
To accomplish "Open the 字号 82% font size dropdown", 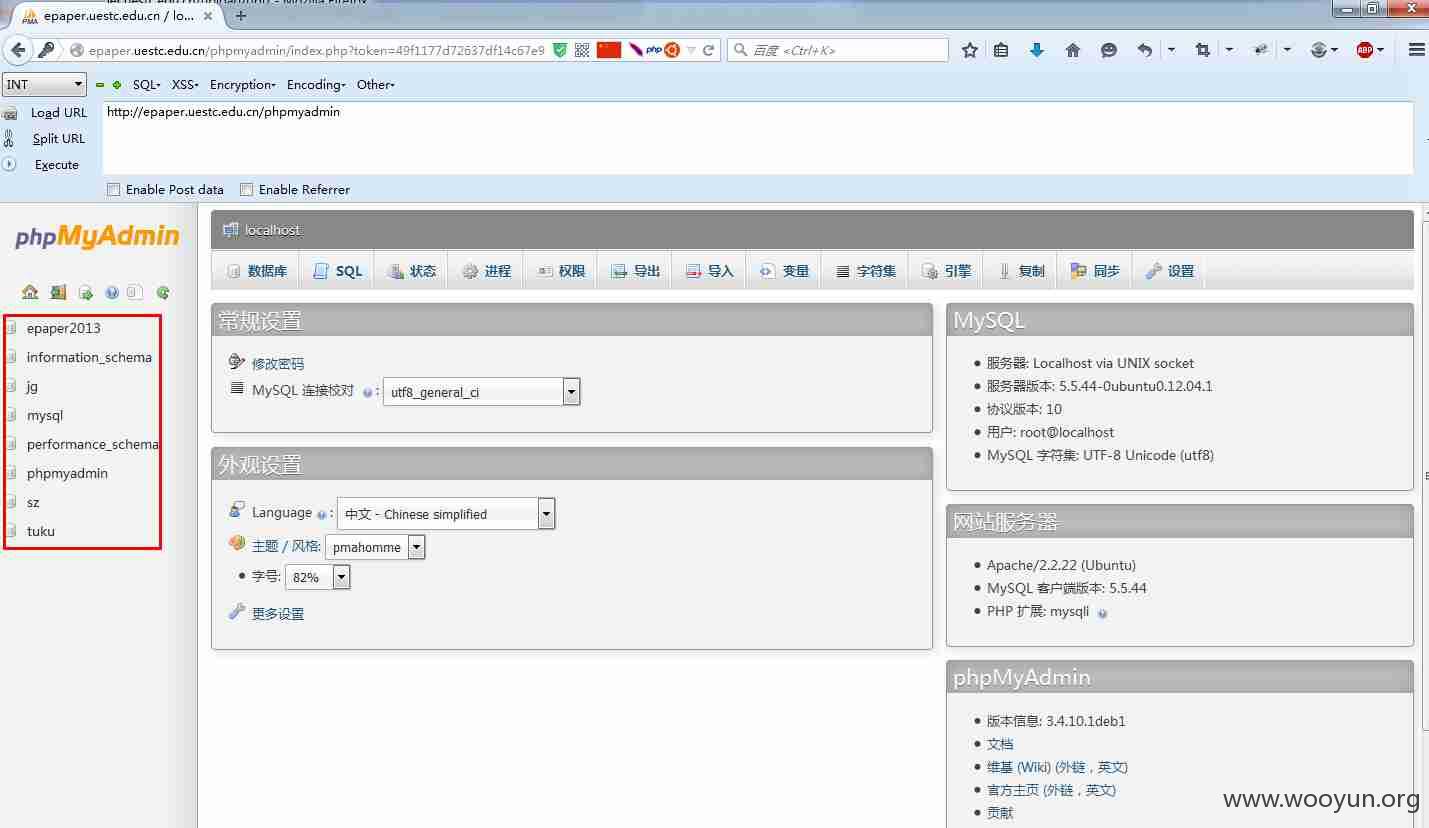I will coord(318,577).
